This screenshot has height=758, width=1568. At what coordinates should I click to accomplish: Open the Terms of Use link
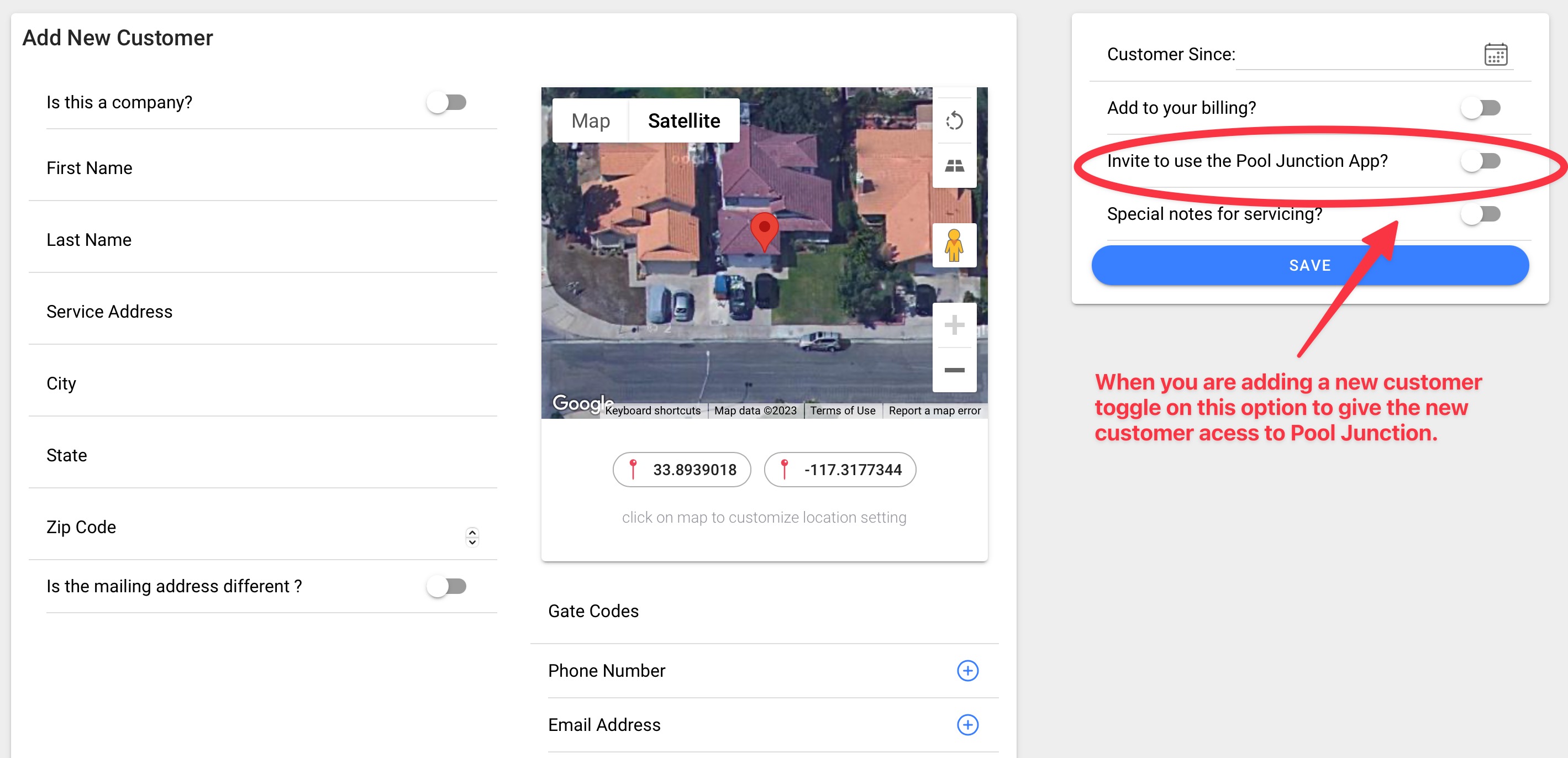click(842, 410)
